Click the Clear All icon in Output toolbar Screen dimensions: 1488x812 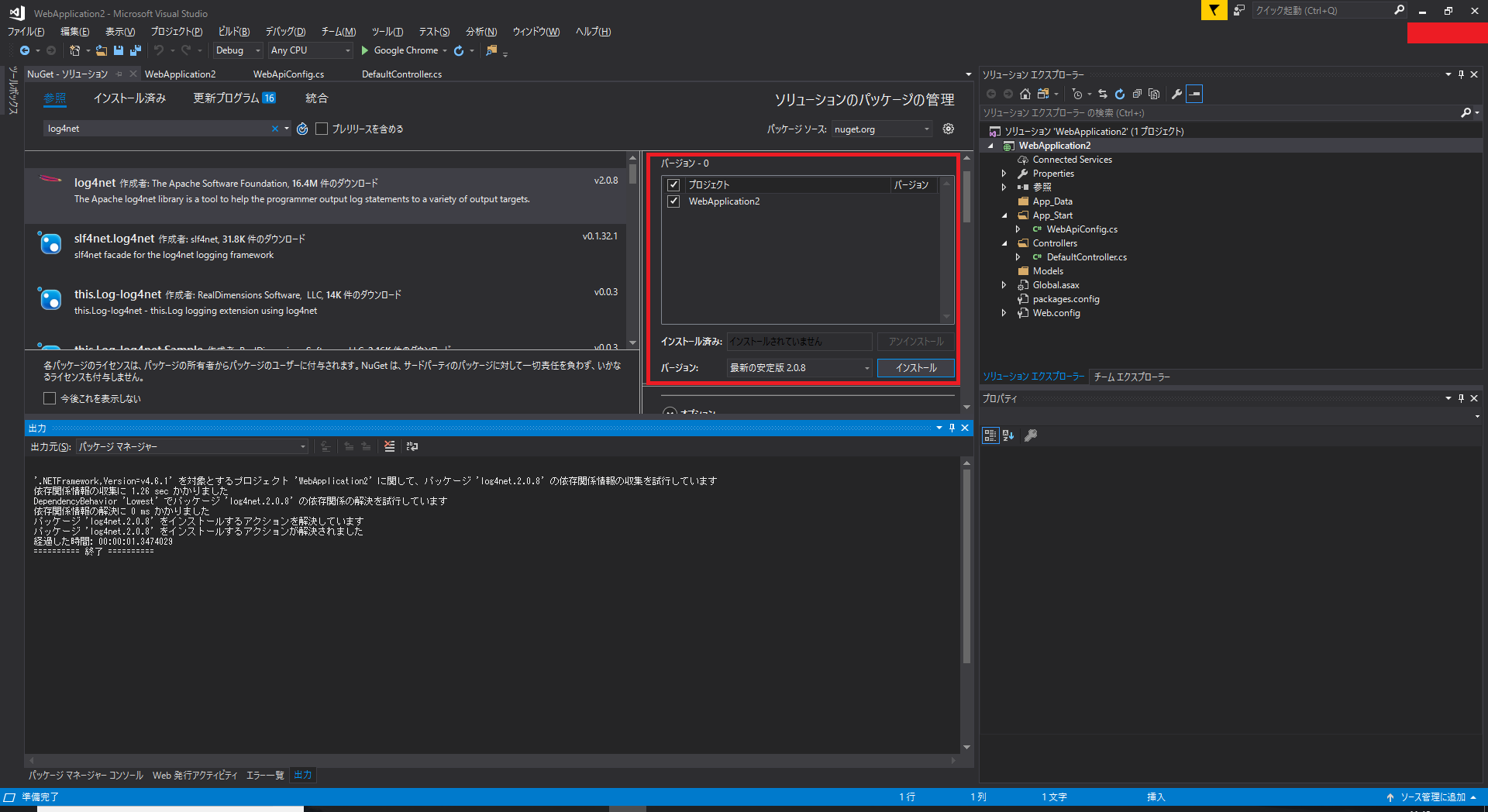389,446
